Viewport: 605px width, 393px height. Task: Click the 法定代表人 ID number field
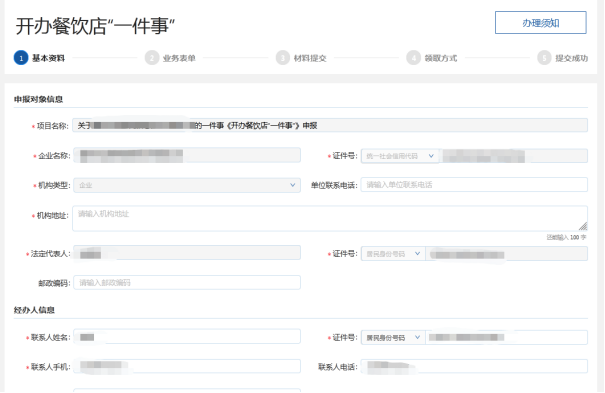pyautogui.click(x=507, y=254)
